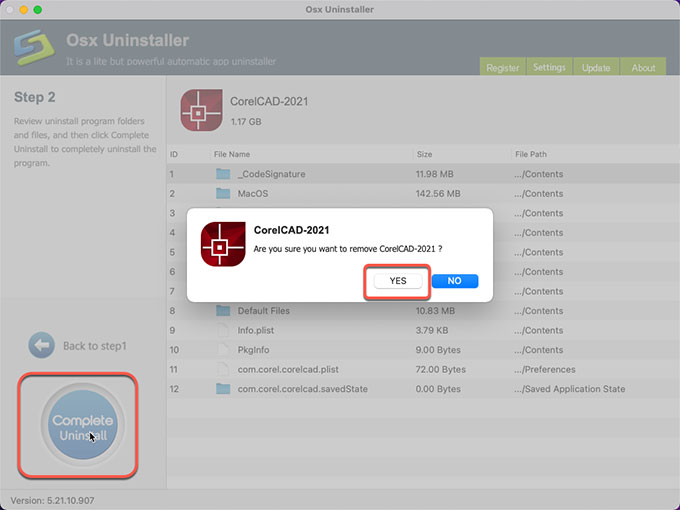Click the 72.00 Bytes size value
The image size is (680, 510).
pyautogui.click(x=441, y=369)
